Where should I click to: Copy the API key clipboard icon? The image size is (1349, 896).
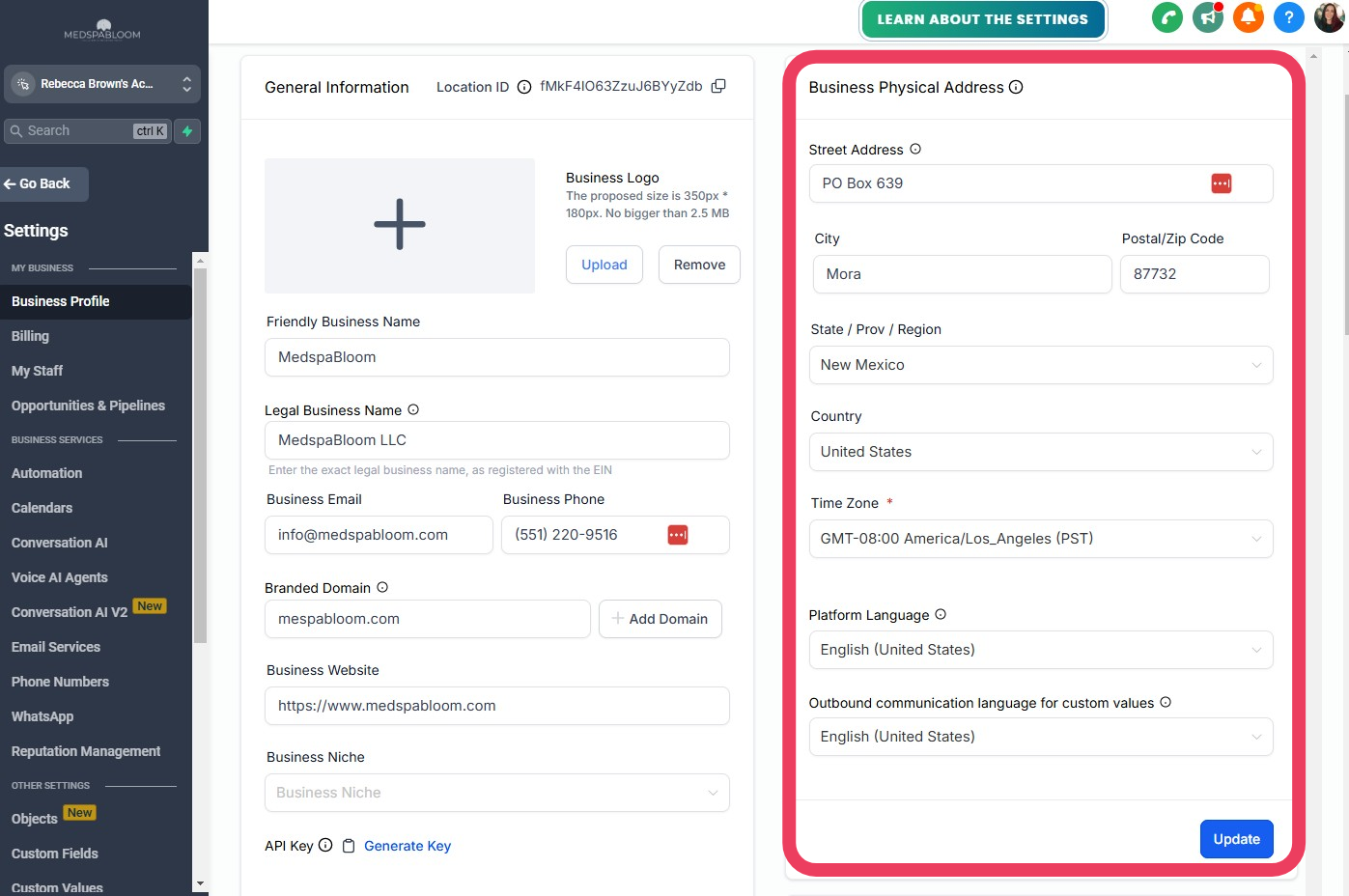349,846
